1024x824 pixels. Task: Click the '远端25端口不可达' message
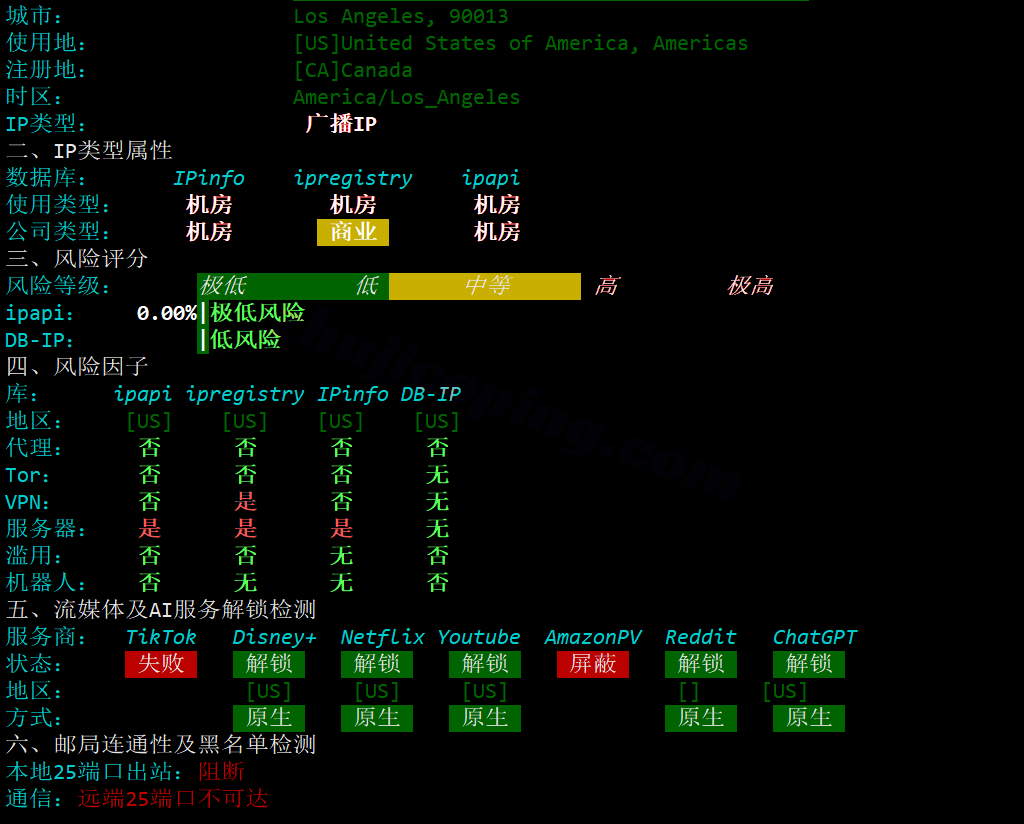point(173,799)
